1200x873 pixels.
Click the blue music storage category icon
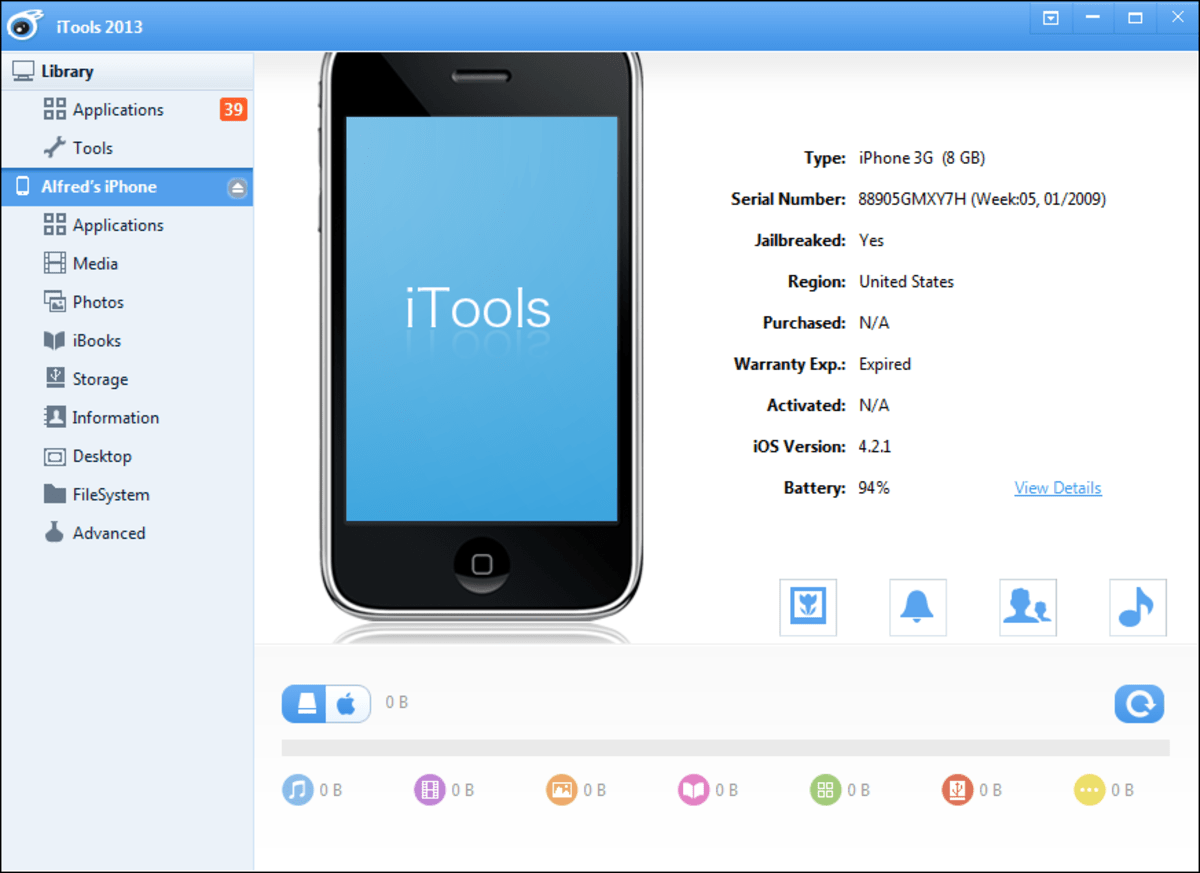click(x=298, y=790)
